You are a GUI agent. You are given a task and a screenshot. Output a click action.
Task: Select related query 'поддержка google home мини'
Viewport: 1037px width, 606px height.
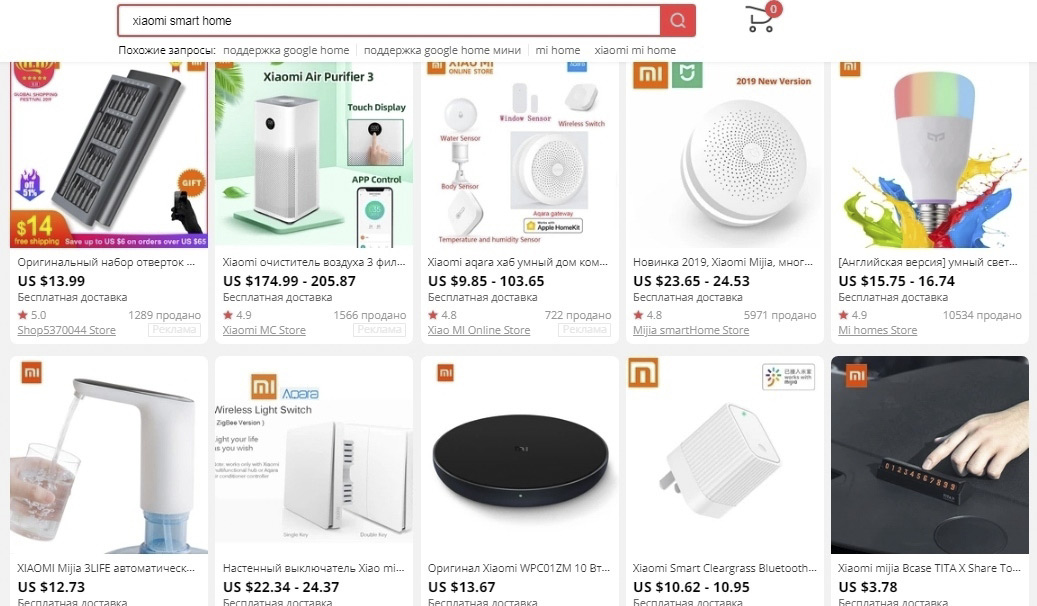pyautogui.click(x=442, y=50)
